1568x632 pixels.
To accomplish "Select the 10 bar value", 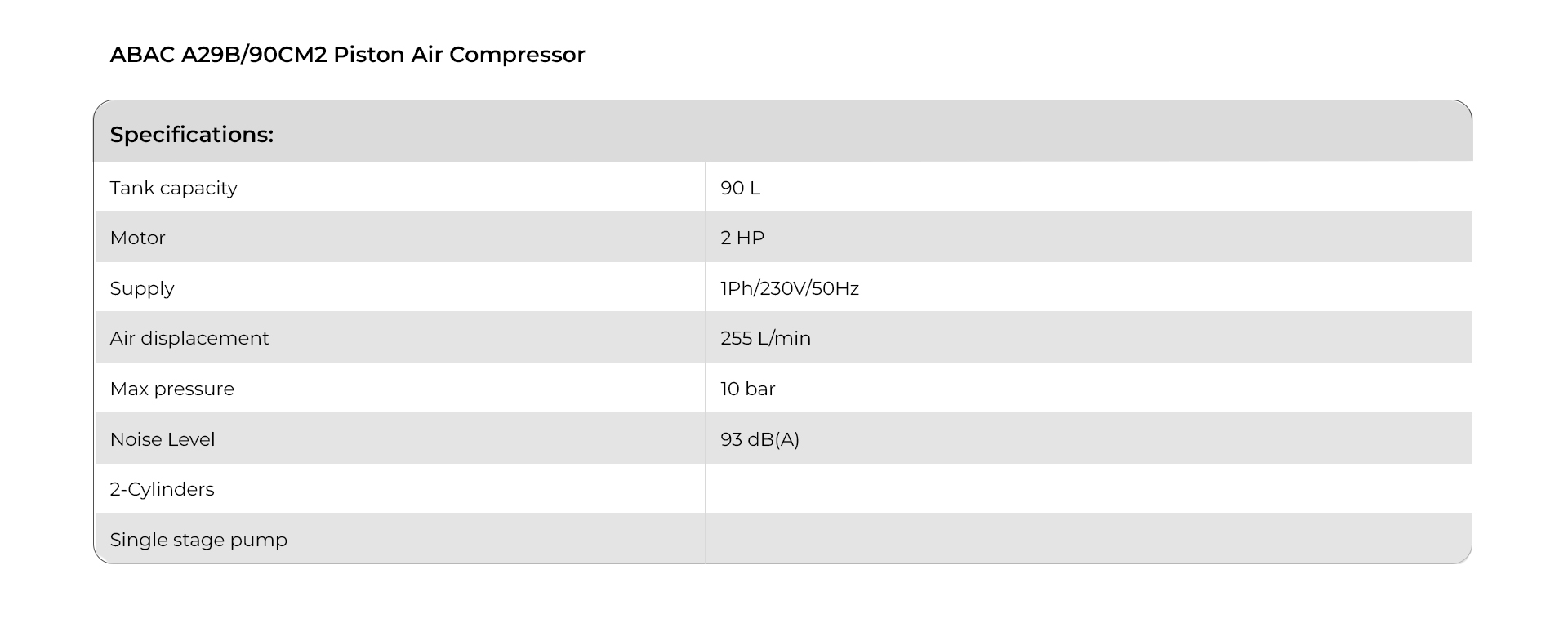I will click(x=747, y=389).
